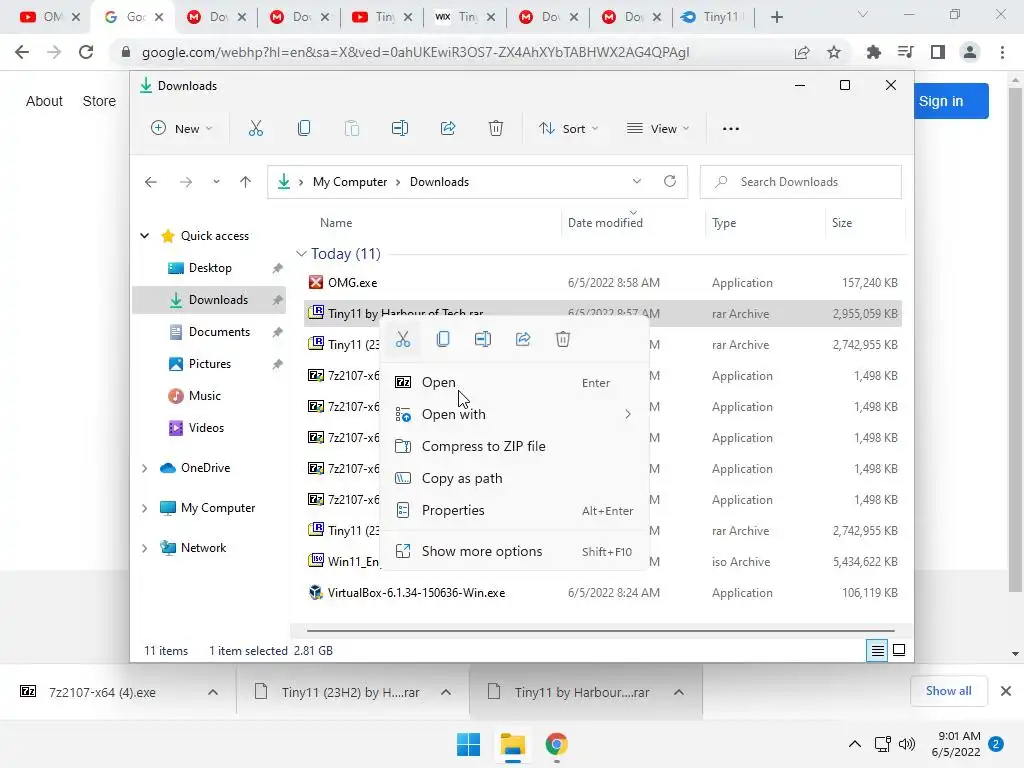Show hidden system tray icons
Viewport: 1024px width, 768px height.
[x=854, y=744]
